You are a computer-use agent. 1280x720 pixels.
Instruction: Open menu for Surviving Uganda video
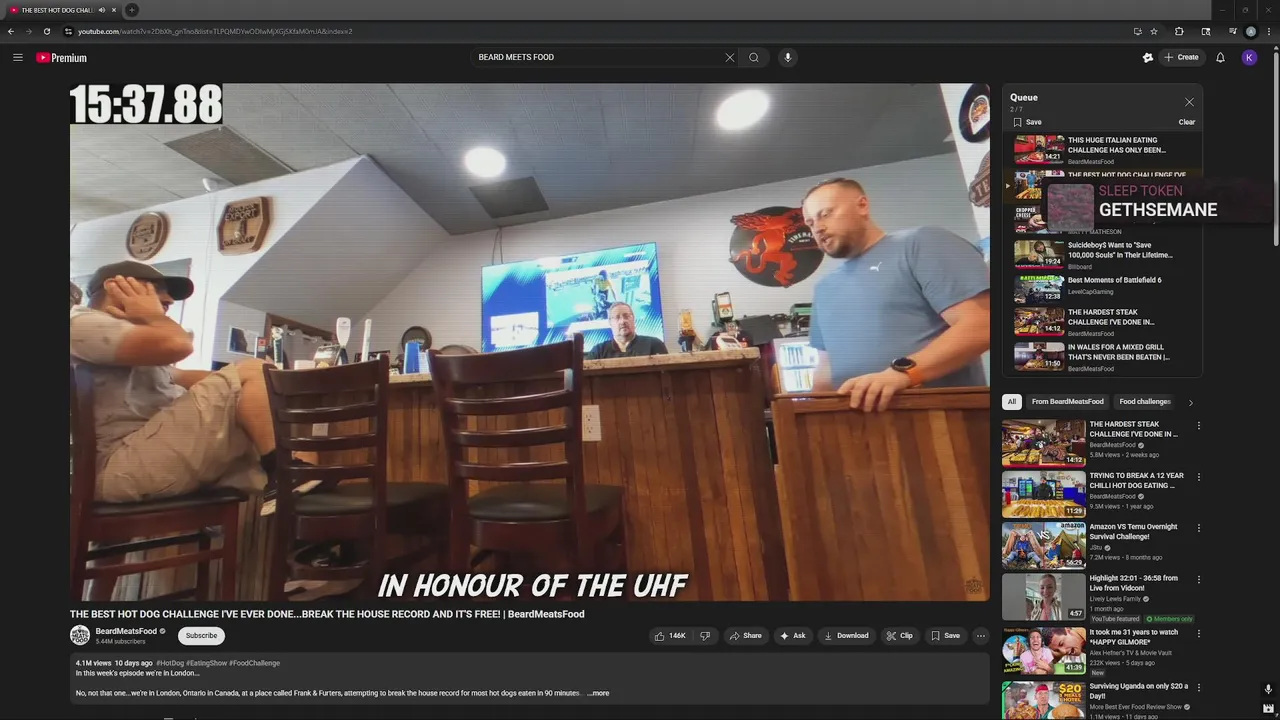(1198, 688)
